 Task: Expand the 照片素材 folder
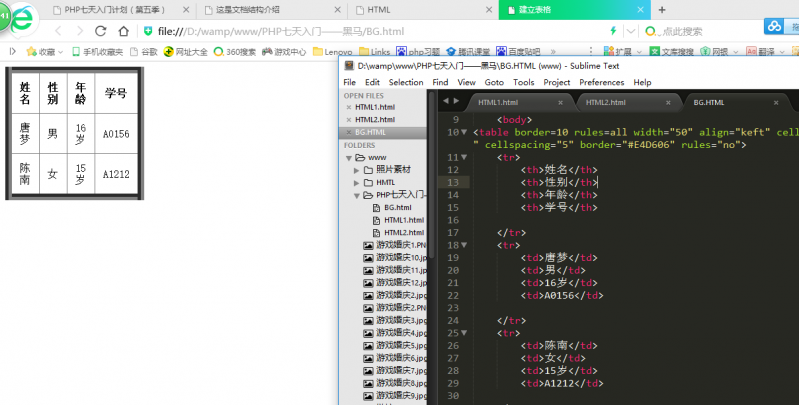coord(356,170)
